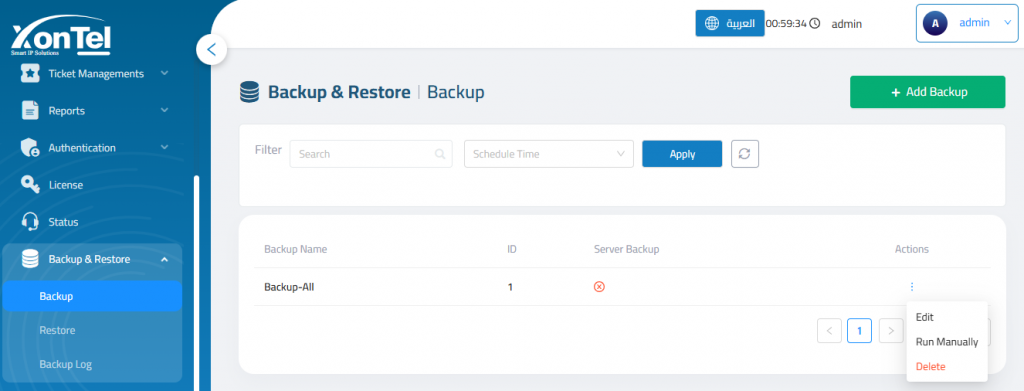Click the red X server backup status icon
1024x391 pixels.
click(599, 287)
